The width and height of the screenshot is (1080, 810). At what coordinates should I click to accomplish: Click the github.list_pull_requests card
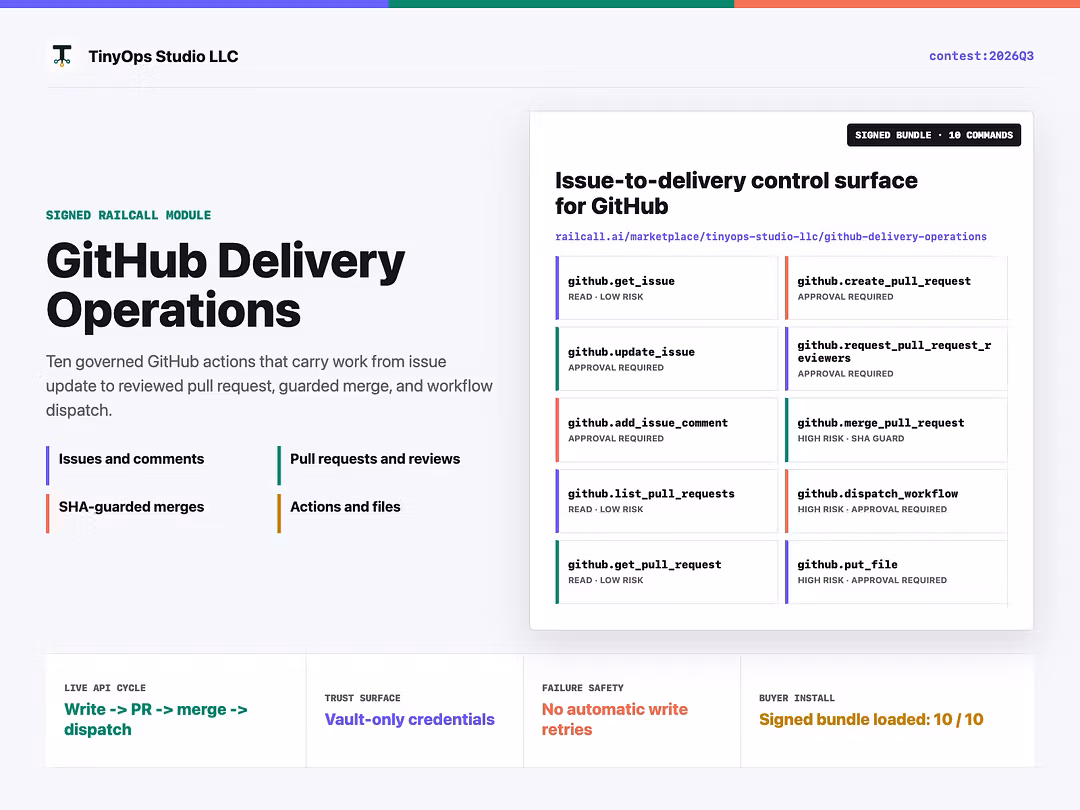[x=666, y=501]
